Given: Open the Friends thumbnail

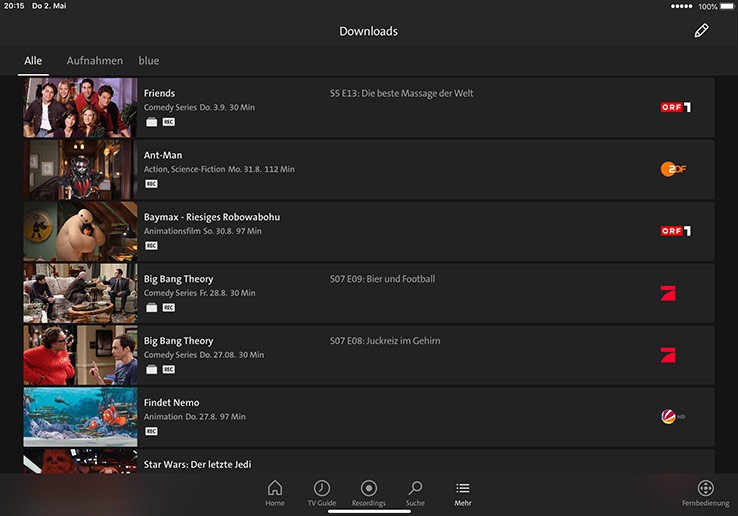Looking at the screenshot, I should (x=80, y=108).
